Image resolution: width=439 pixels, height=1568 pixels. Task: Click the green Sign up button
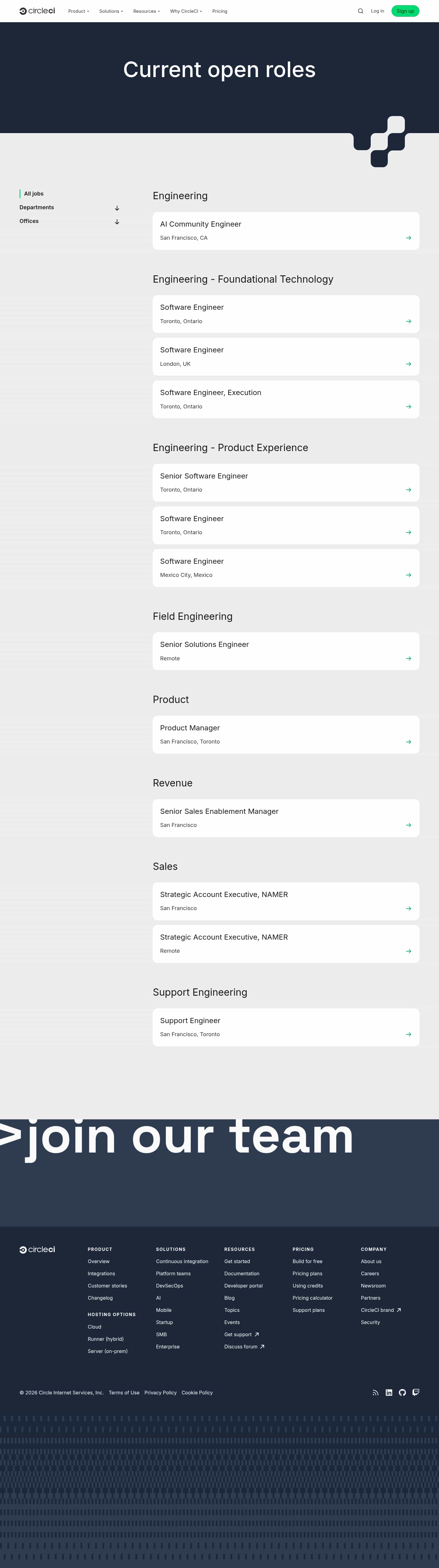(x=405, y=10)
